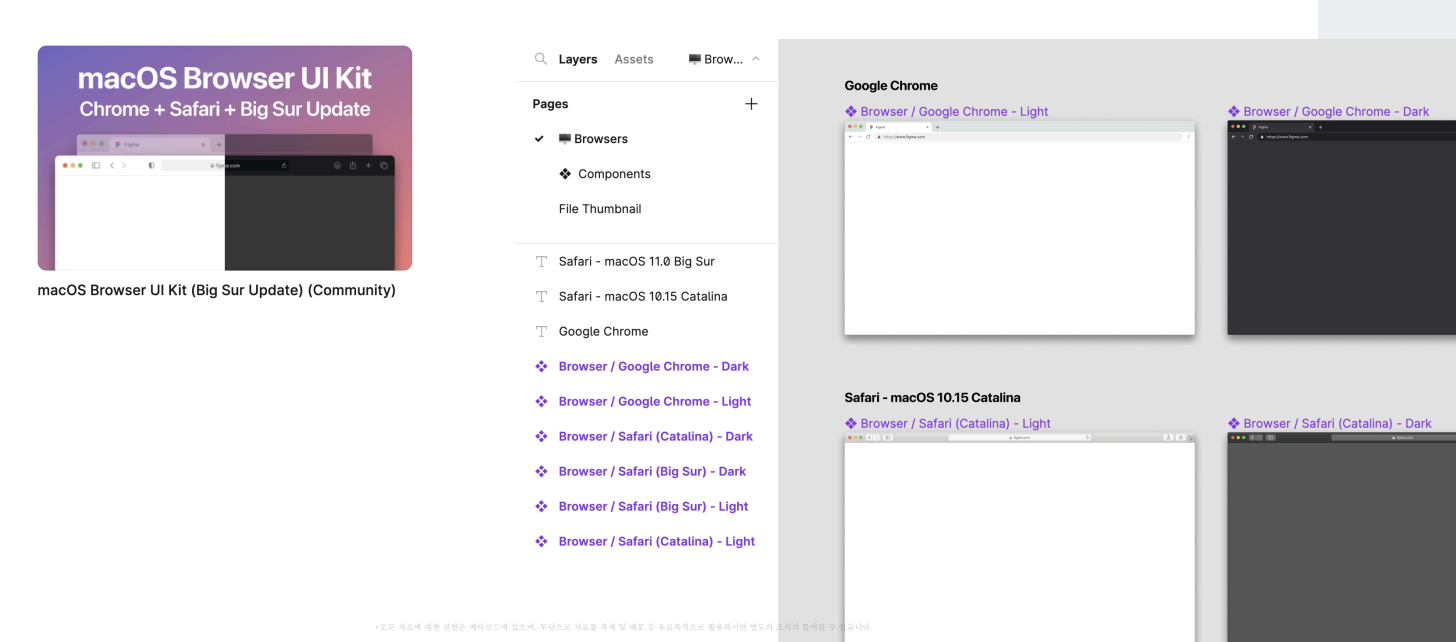Click component icon of Safari (Catalina) - Light layer
The image size is (1456, 642).
541,541
